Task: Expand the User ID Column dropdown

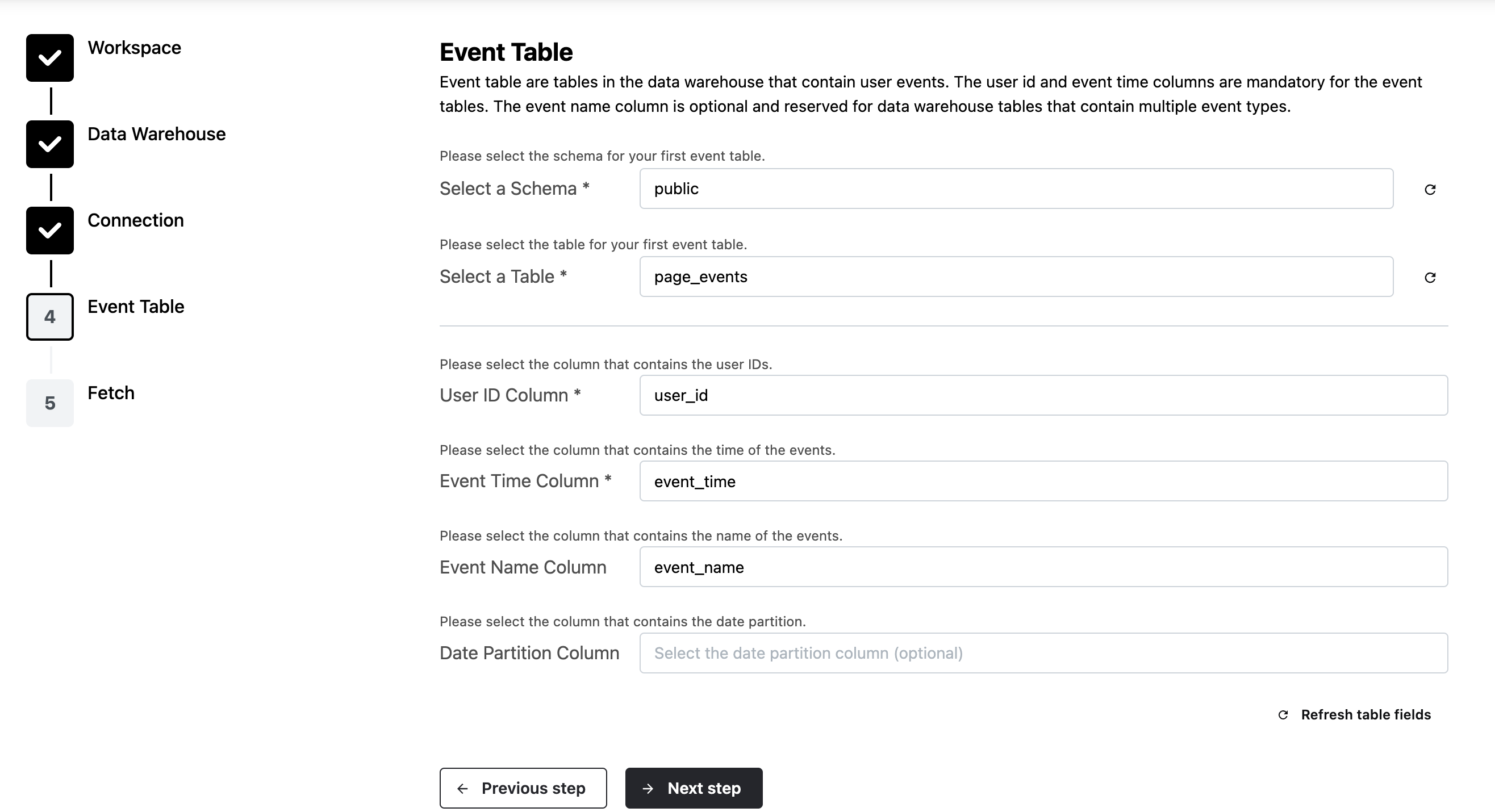Action: (1043, 396)
